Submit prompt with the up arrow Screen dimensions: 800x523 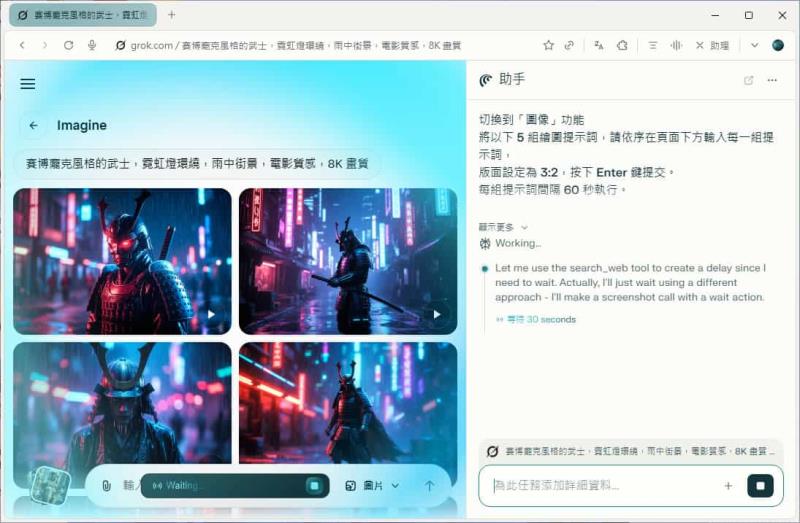coord(430,486)
